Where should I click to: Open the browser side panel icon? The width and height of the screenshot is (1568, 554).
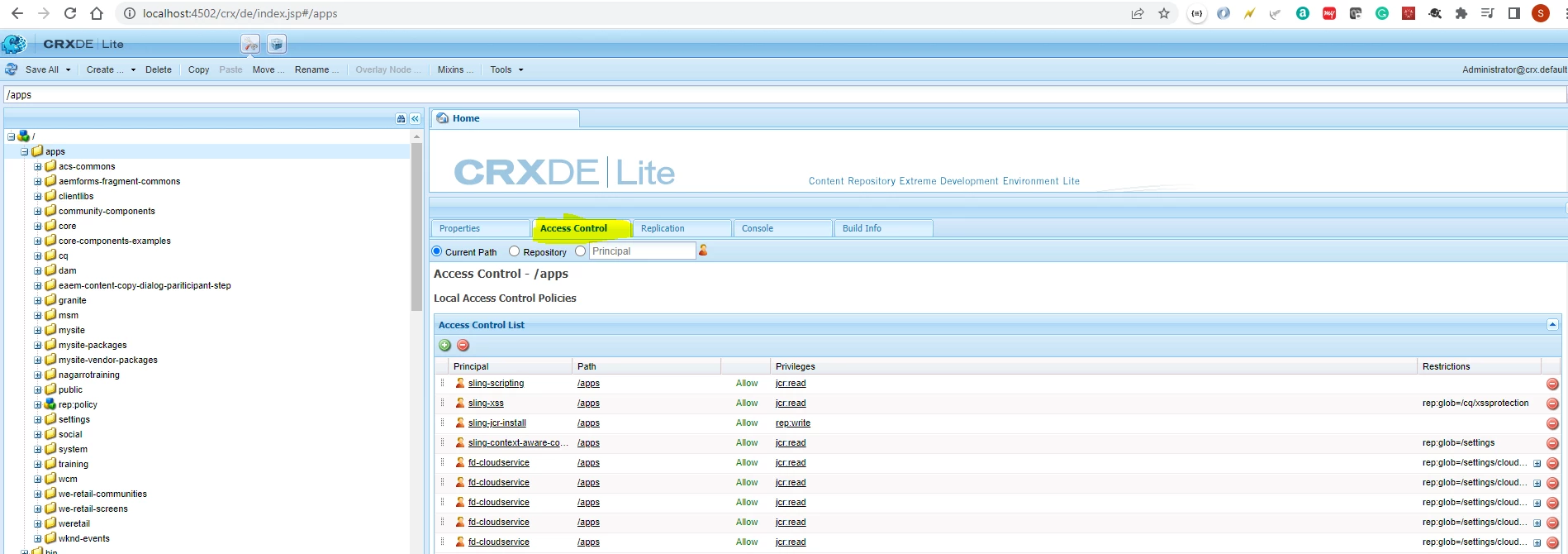click(x=1514, y=13)
